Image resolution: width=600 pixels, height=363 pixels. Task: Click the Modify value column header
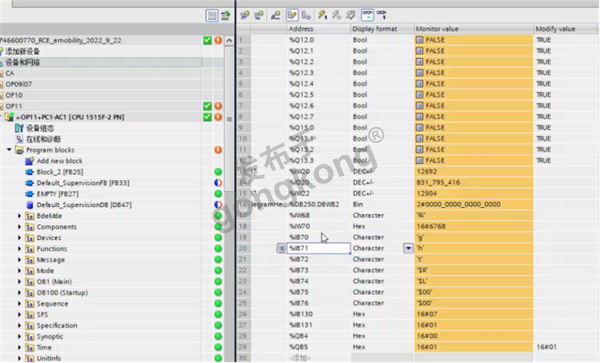(566, 29)
